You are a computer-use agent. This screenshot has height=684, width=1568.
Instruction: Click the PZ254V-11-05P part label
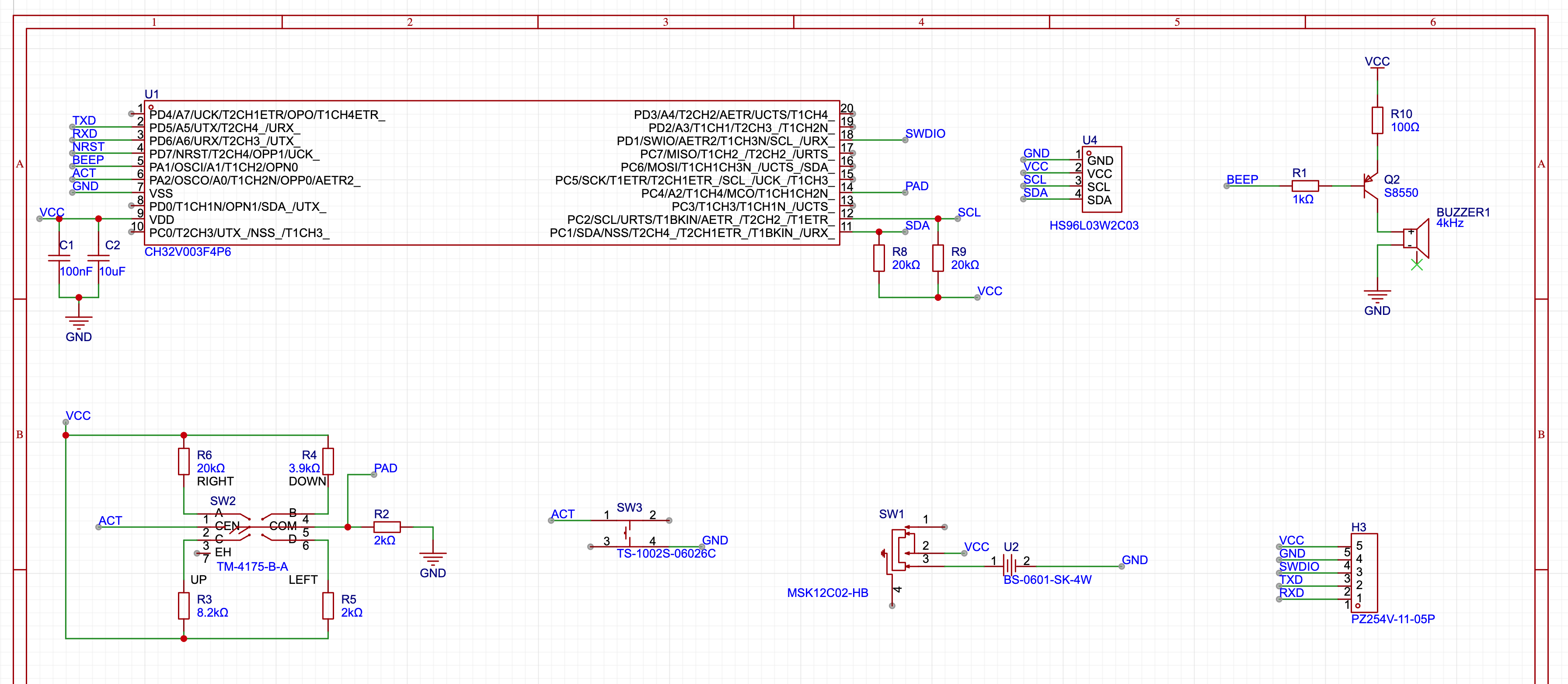pyautogui.click(x=1393, y=619)
